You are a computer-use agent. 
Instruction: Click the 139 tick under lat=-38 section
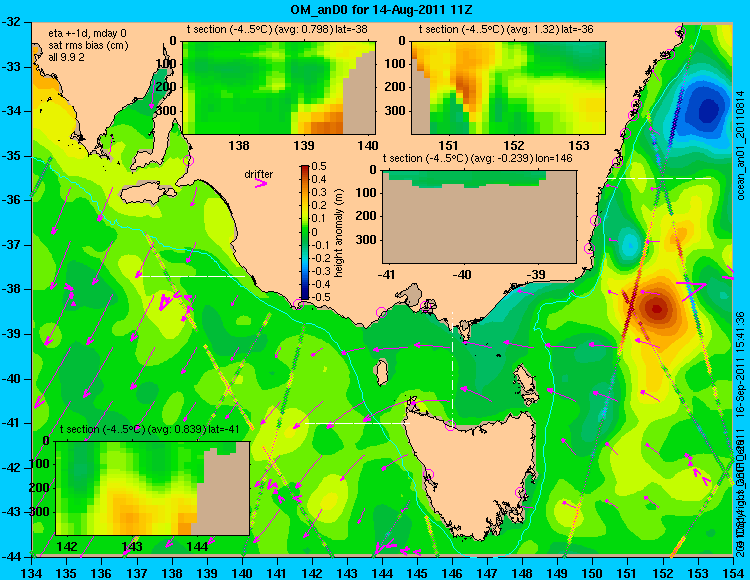[304, 145]
